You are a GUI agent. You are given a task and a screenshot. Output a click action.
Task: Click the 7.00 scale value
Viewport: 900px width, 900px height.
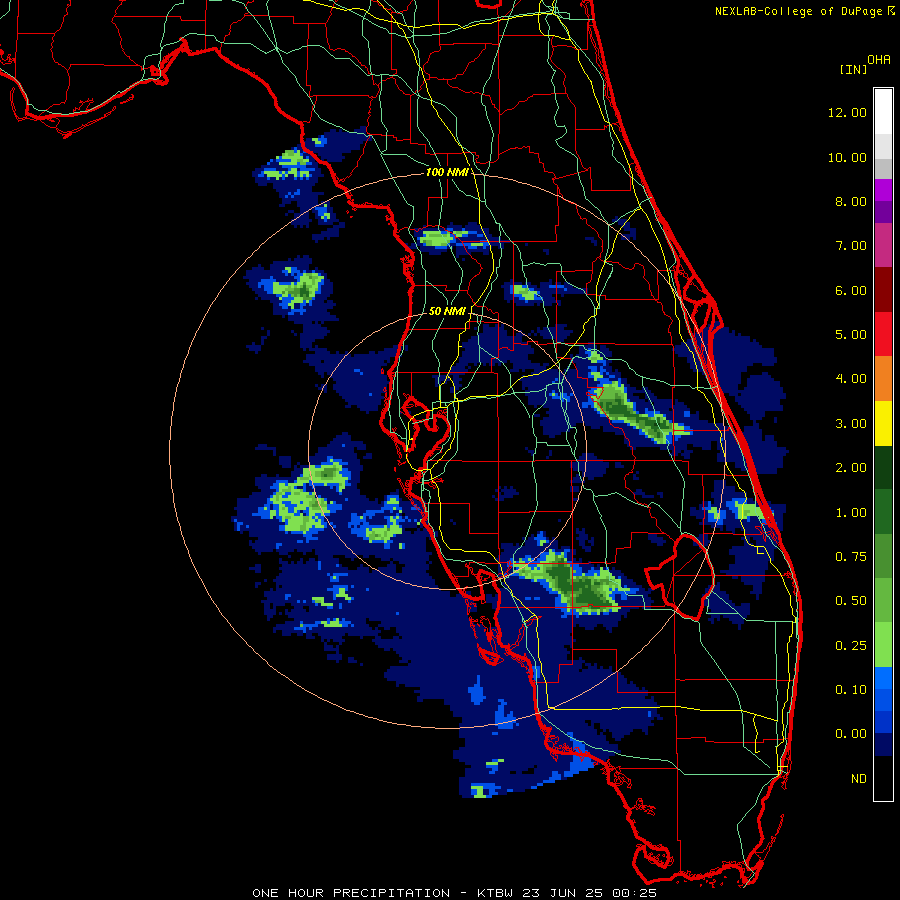[851, 246]
